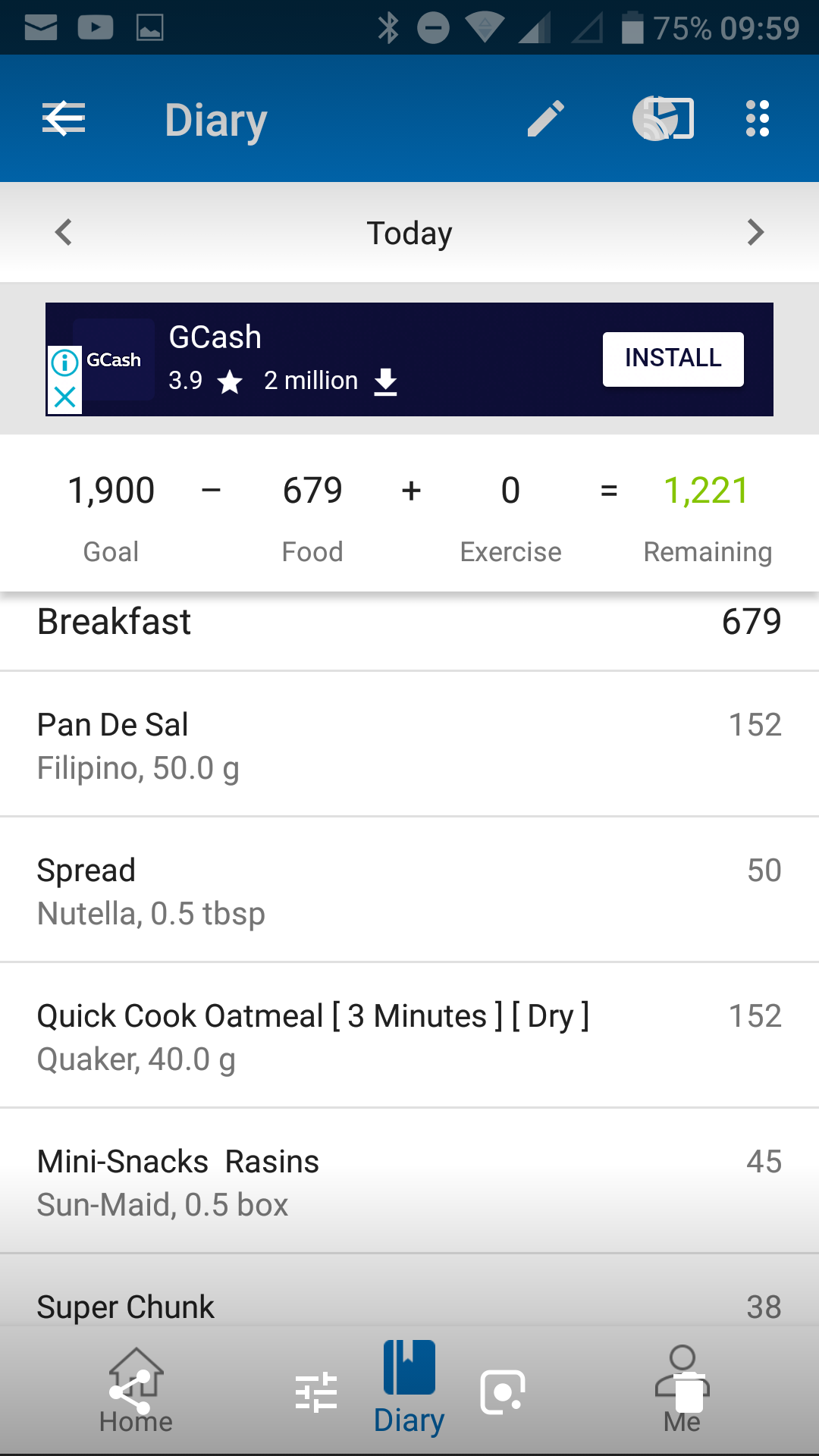Open the more options dots menu
The height and width of the screenshot is (1456, 819).
pos(758,119)
